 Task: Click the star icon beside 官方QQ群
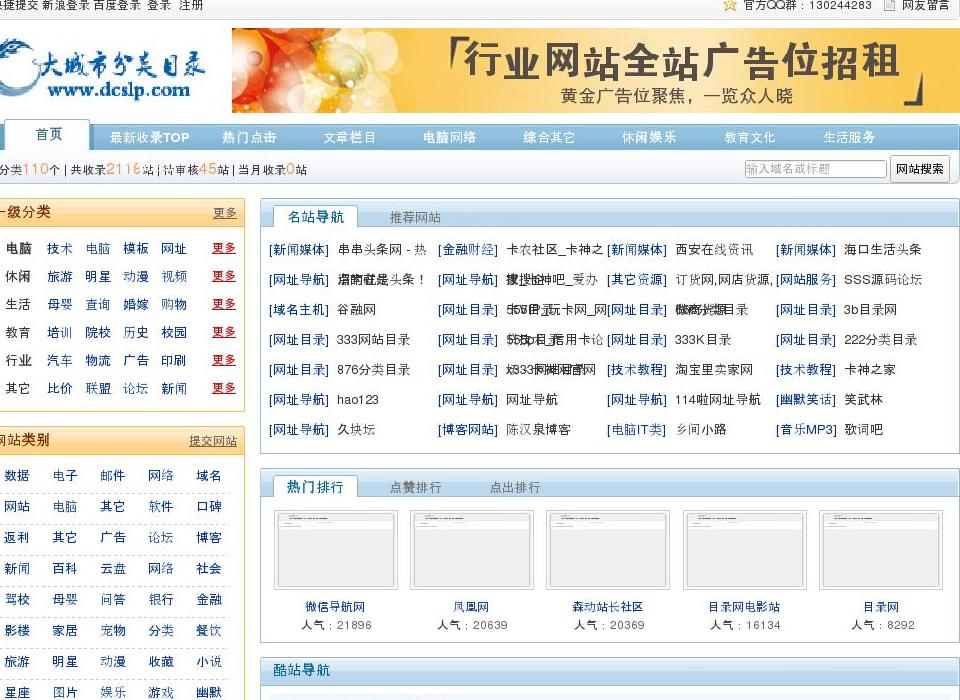point(729,6)
